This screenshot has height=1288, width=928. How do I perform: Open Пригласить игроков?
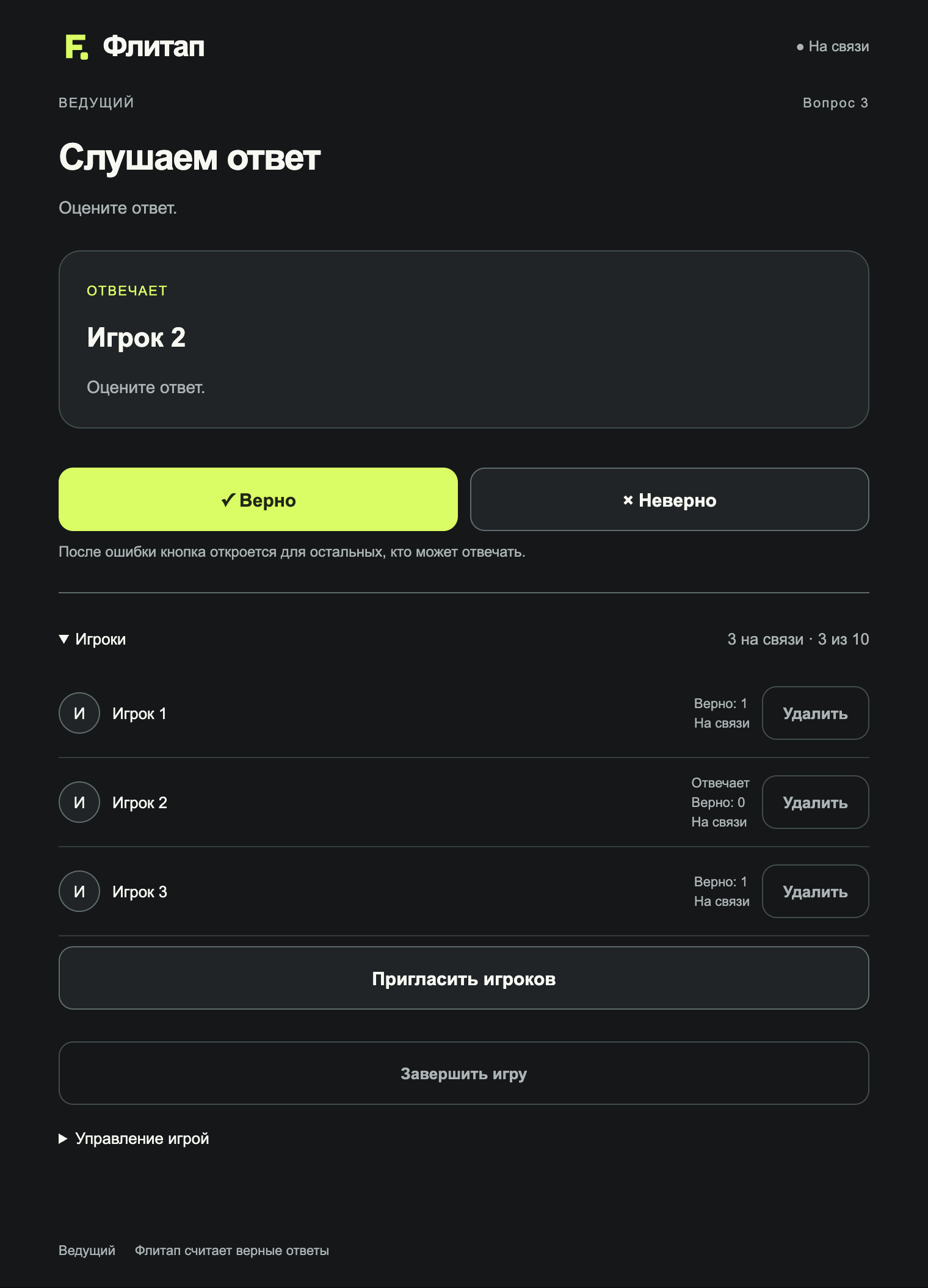(x=464, y=978)
